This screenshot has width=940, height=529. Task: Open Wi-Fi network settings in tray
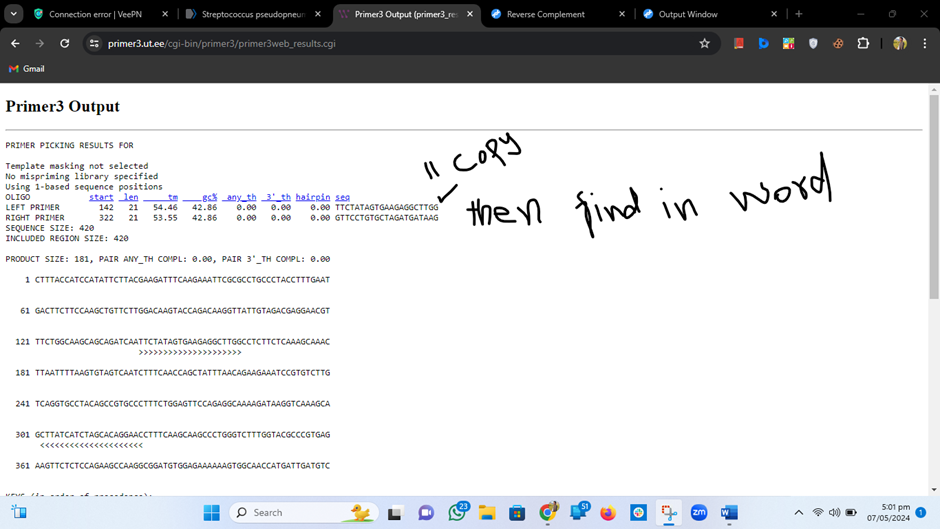tap(818, 513)
